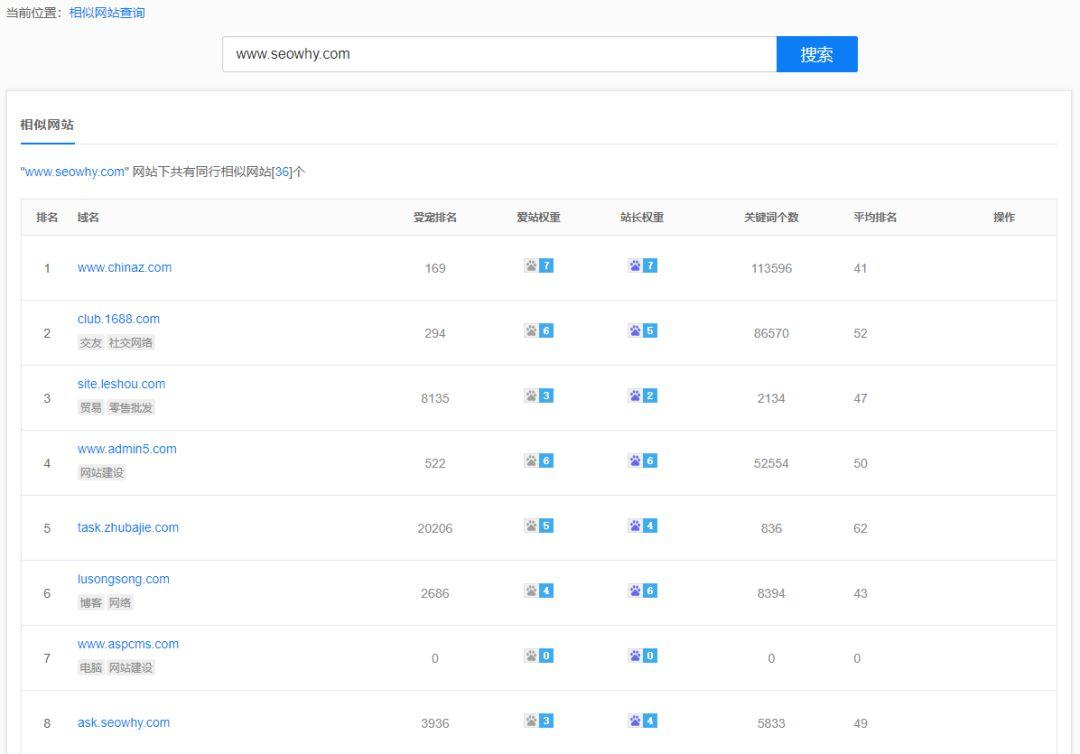Open the club.1688.com domain link
This screenshot has height=754, width=1080.
118,319
